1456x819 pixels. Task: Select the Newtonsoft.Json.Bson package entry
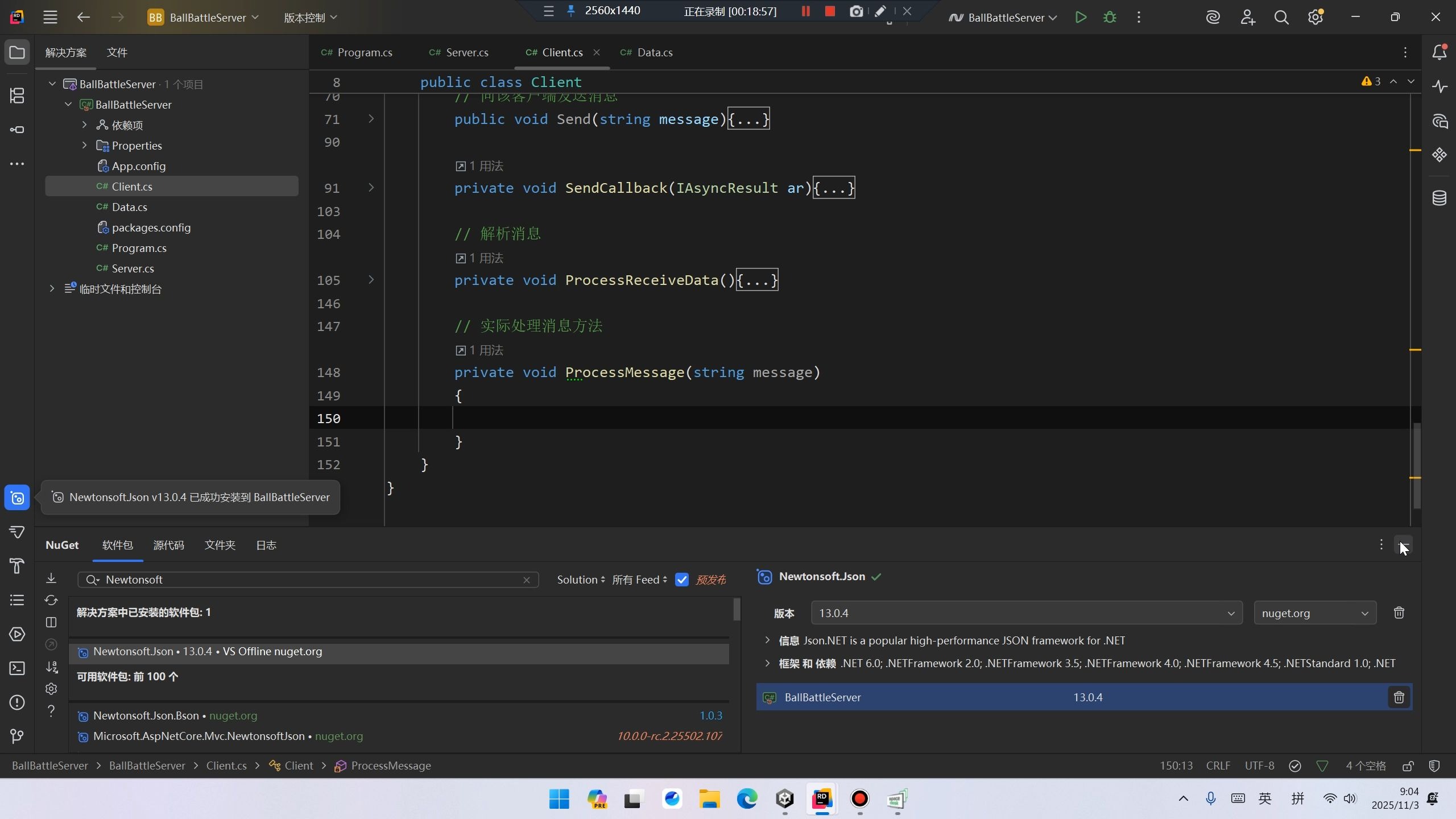(x=146, y=715)
